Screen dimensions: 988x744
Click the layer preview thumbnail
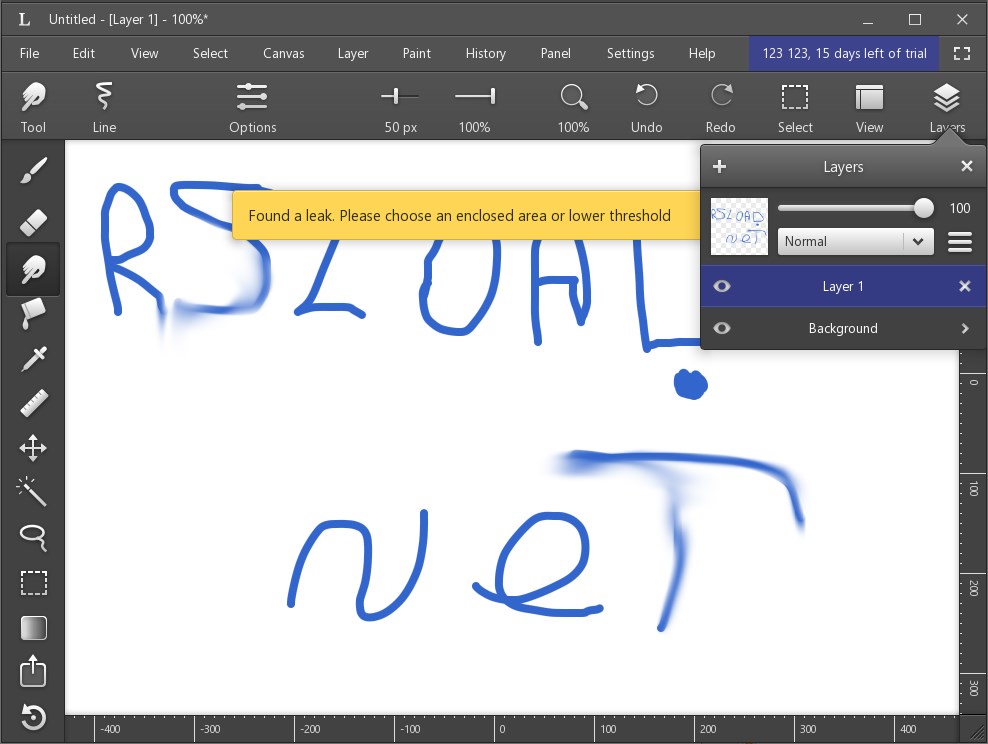pyautogui.click(x=739, y=227)
